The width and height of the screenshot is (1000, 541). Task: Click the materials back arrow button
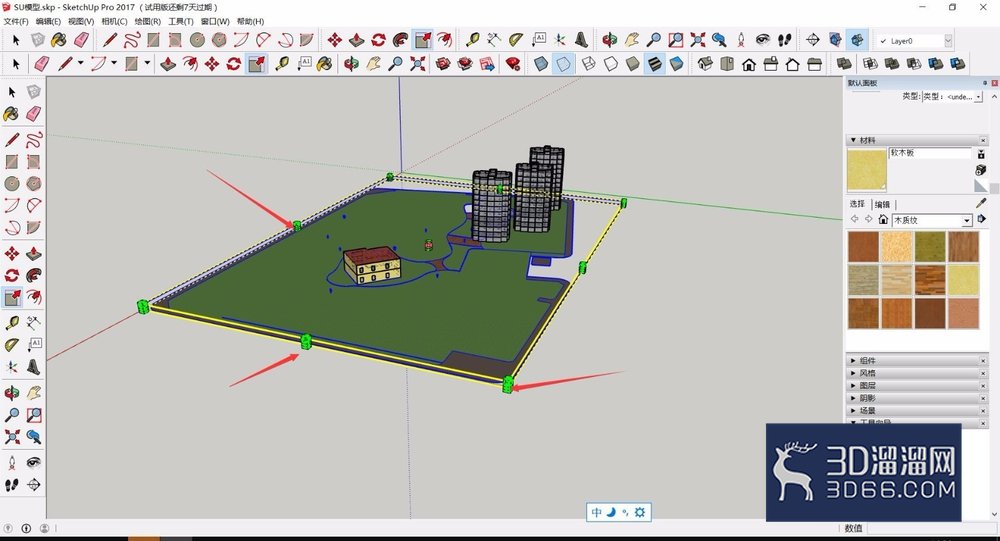(x=855, y=219)
